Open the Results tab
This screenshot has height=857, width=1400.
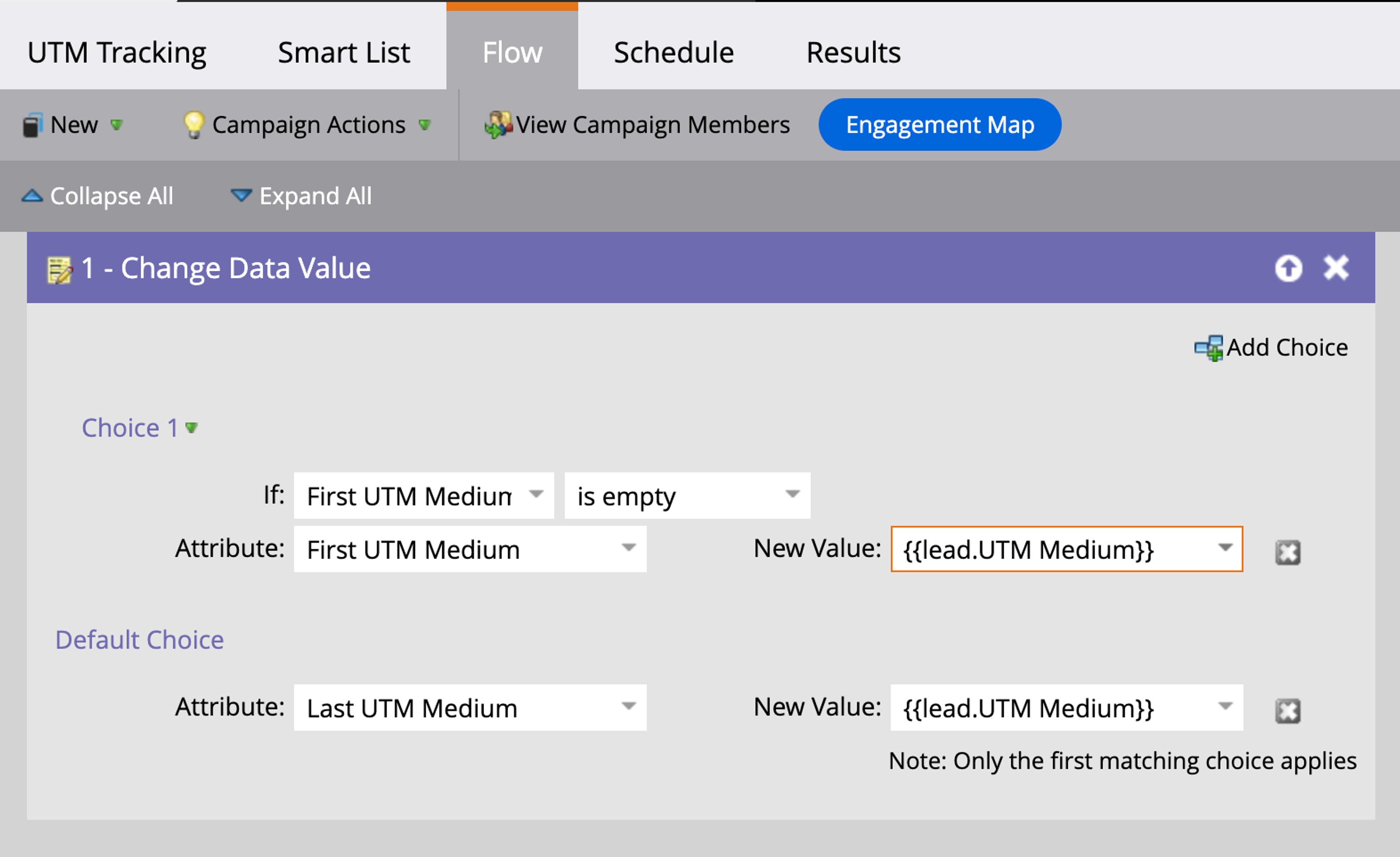(853, 53)
